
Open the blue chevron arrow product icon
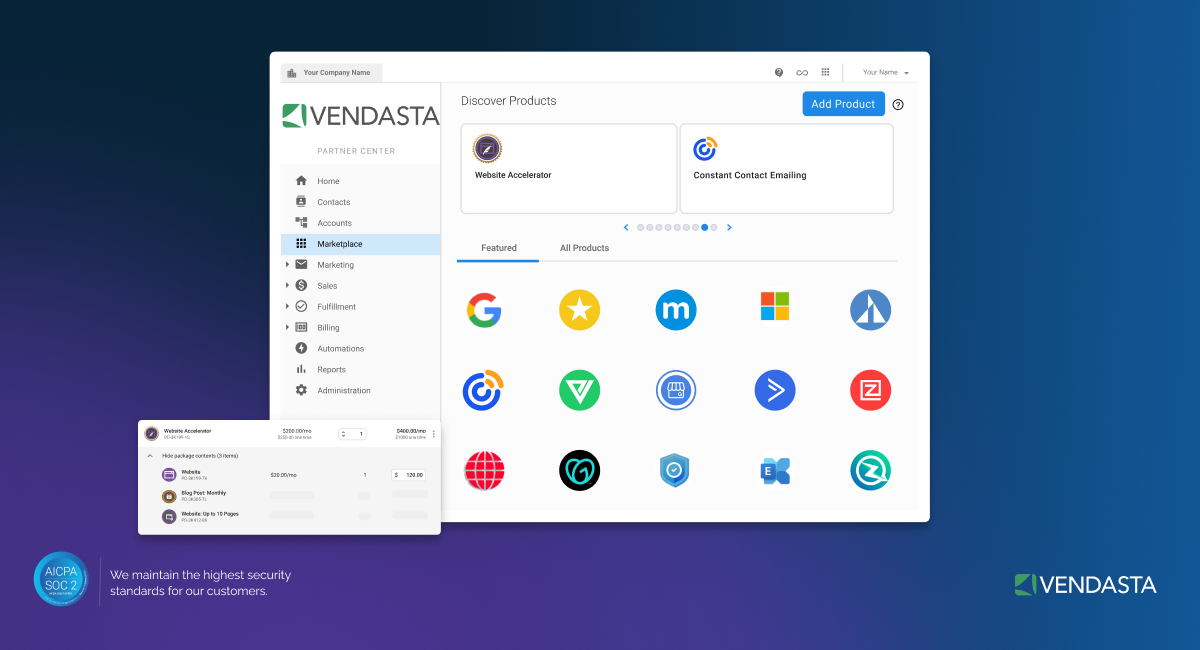click(774, 390)
